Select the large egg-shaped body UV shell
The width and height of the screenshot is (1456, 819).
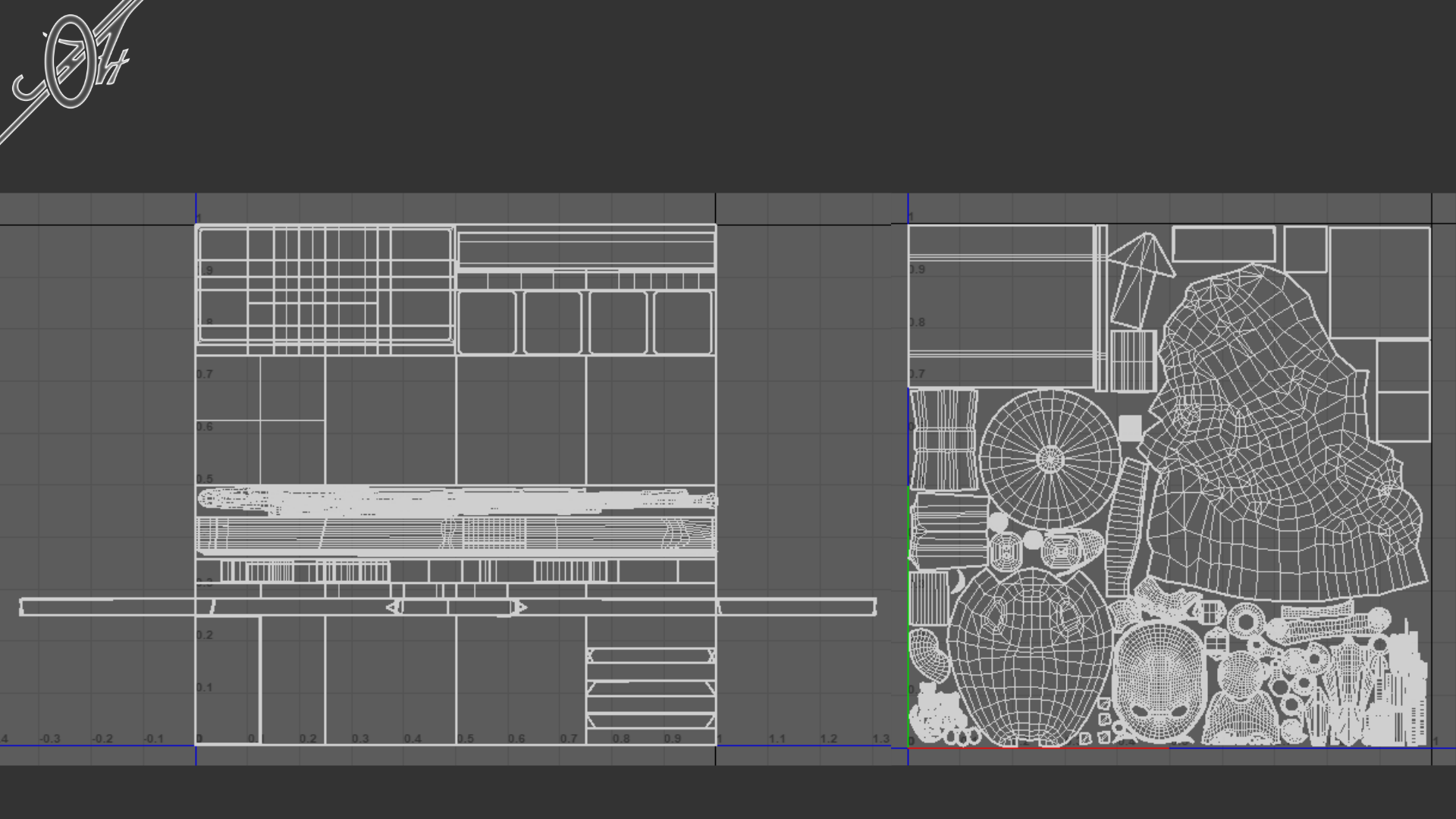[x=1028, y=656]
